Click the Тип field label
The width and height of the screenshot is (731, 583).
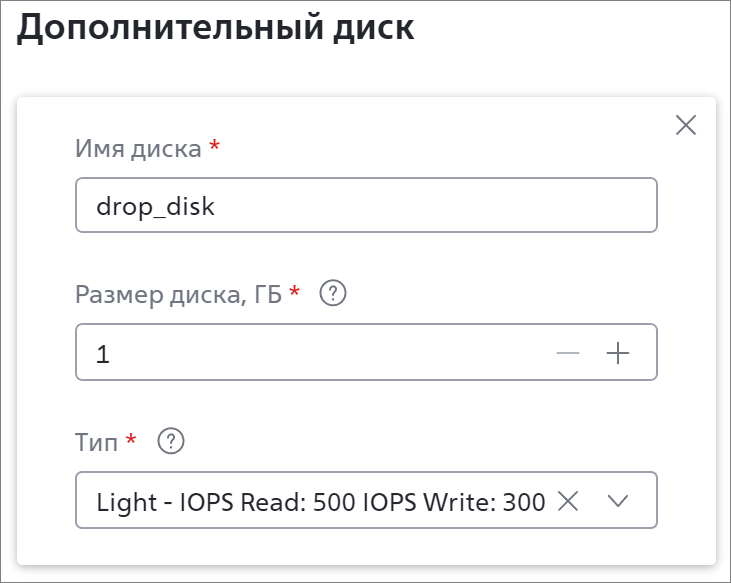(97, 442)
